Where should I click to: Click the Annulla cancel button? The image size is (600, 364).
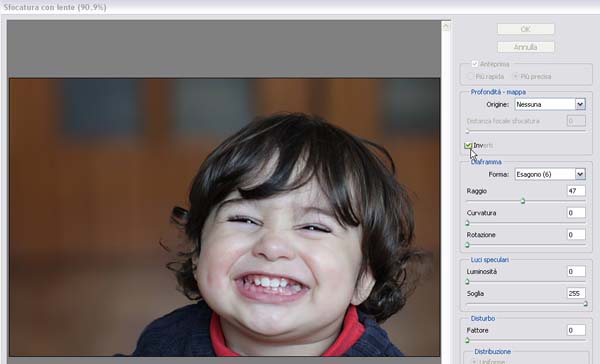tap(525, 47)
